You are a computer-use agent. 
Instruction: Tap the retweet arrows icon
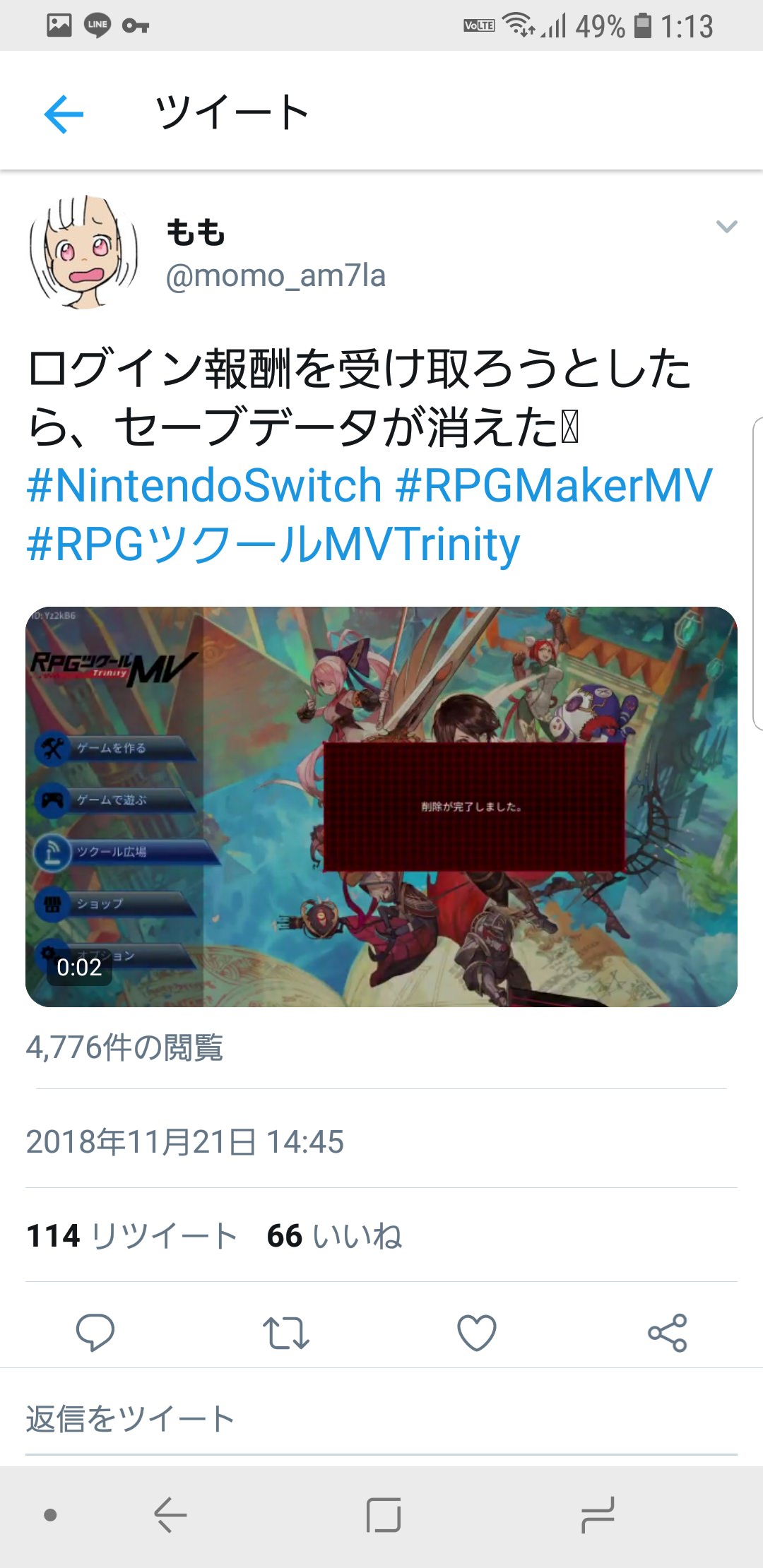[285, 1333]
